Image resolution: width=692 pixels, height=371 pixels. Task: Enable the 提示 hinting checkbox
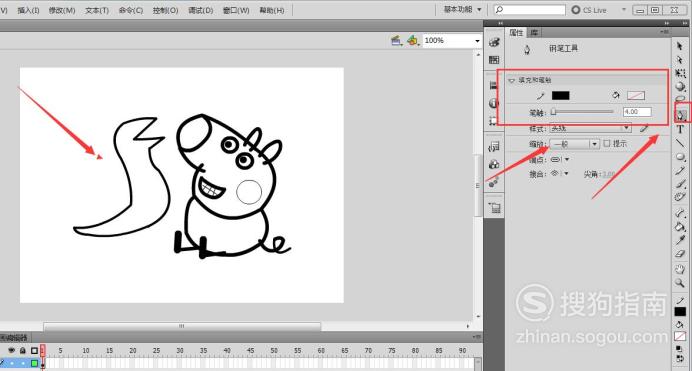tap(607, 143)
